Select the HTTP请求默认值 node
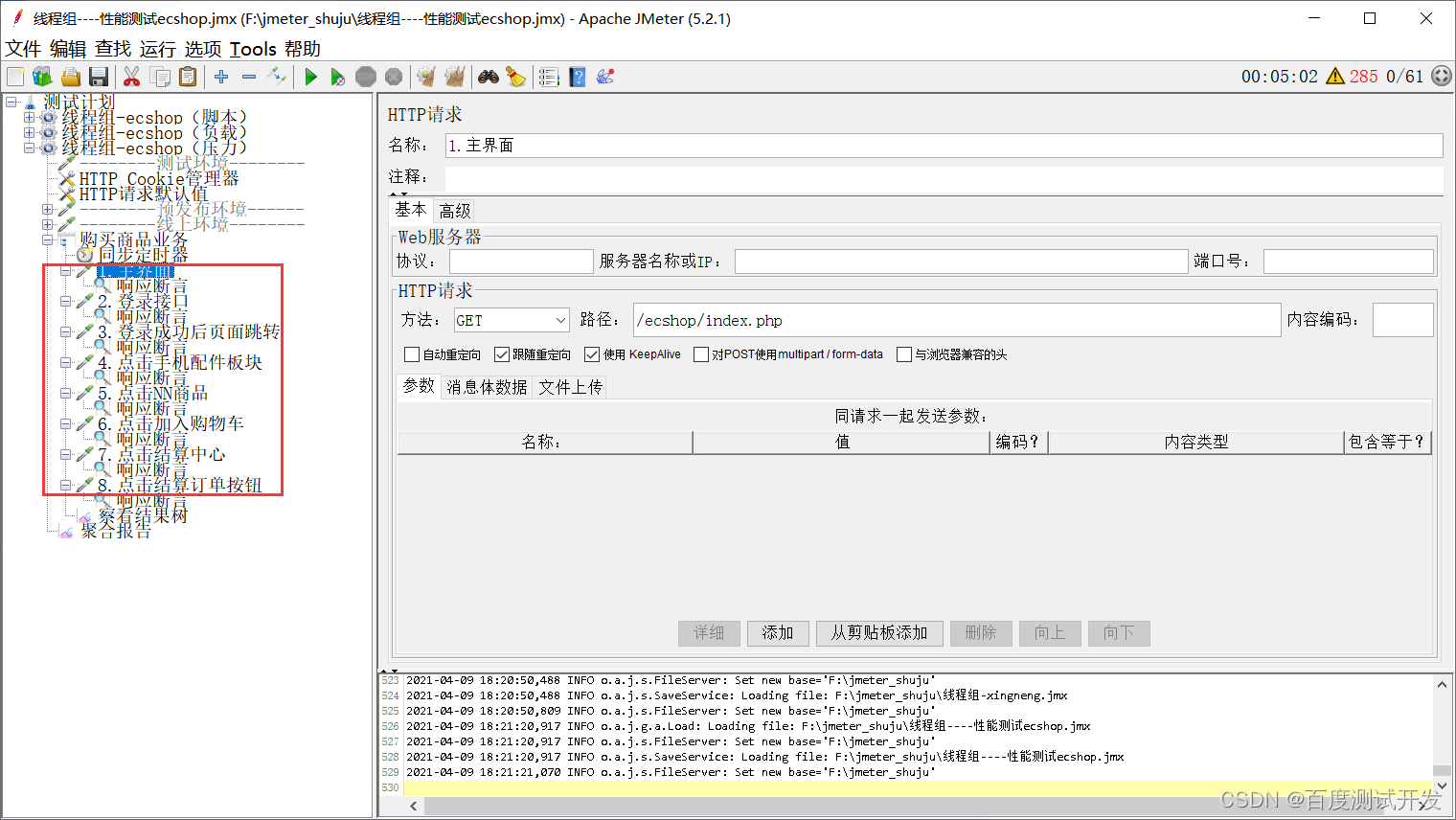 click(x=144, y=194)
